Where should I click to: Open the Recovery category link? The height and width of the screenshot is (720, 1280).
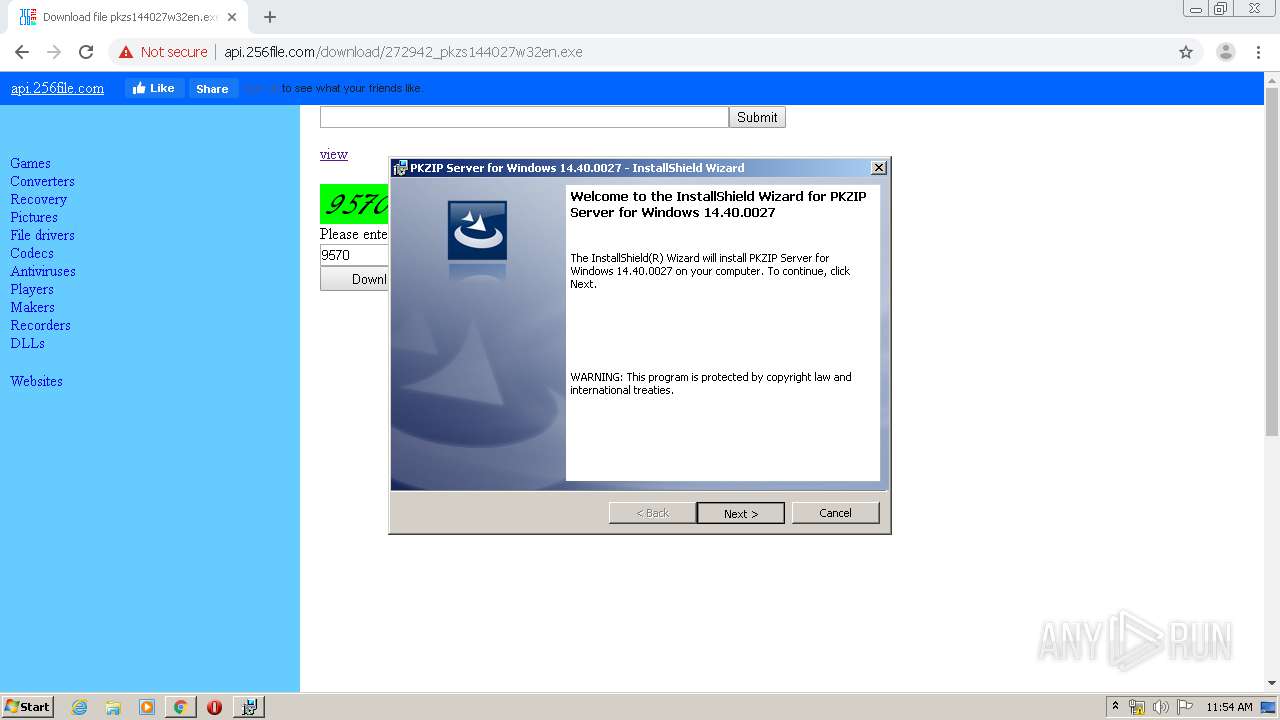38,199
